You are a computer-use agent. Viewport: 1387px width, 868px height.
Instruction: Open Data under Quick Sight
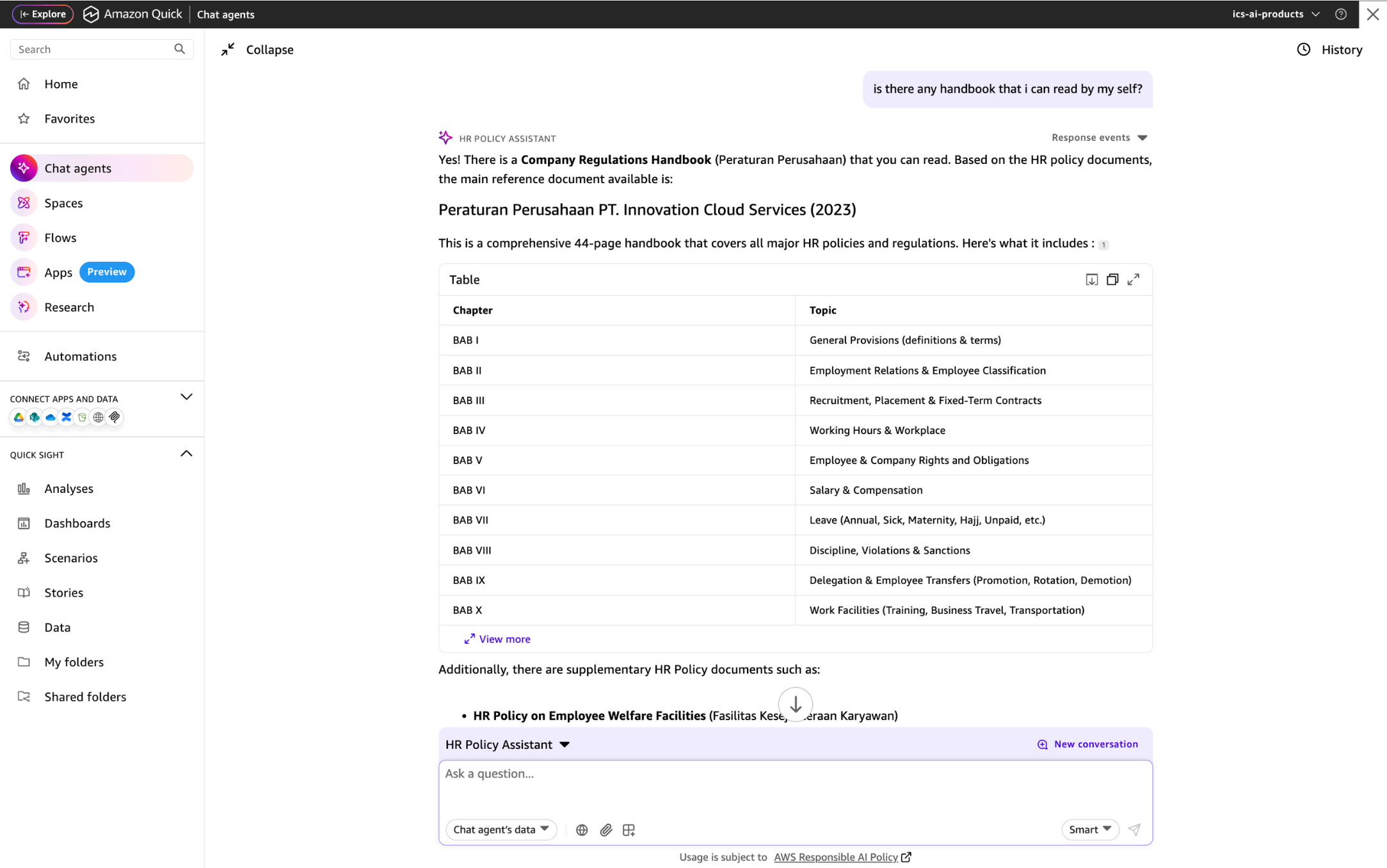coord(57,627)
